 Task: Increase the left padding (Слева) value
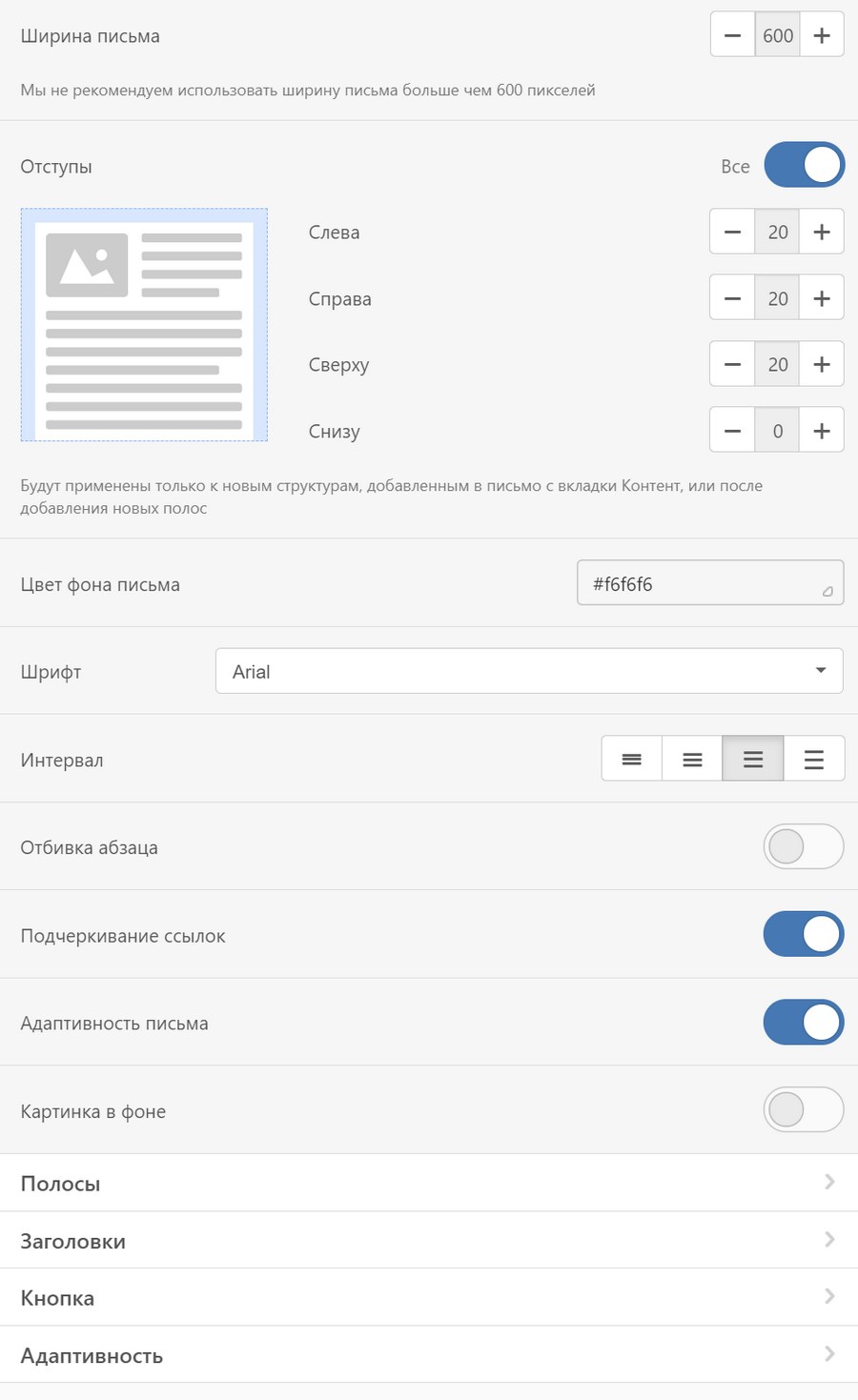(x=822, y=232)
